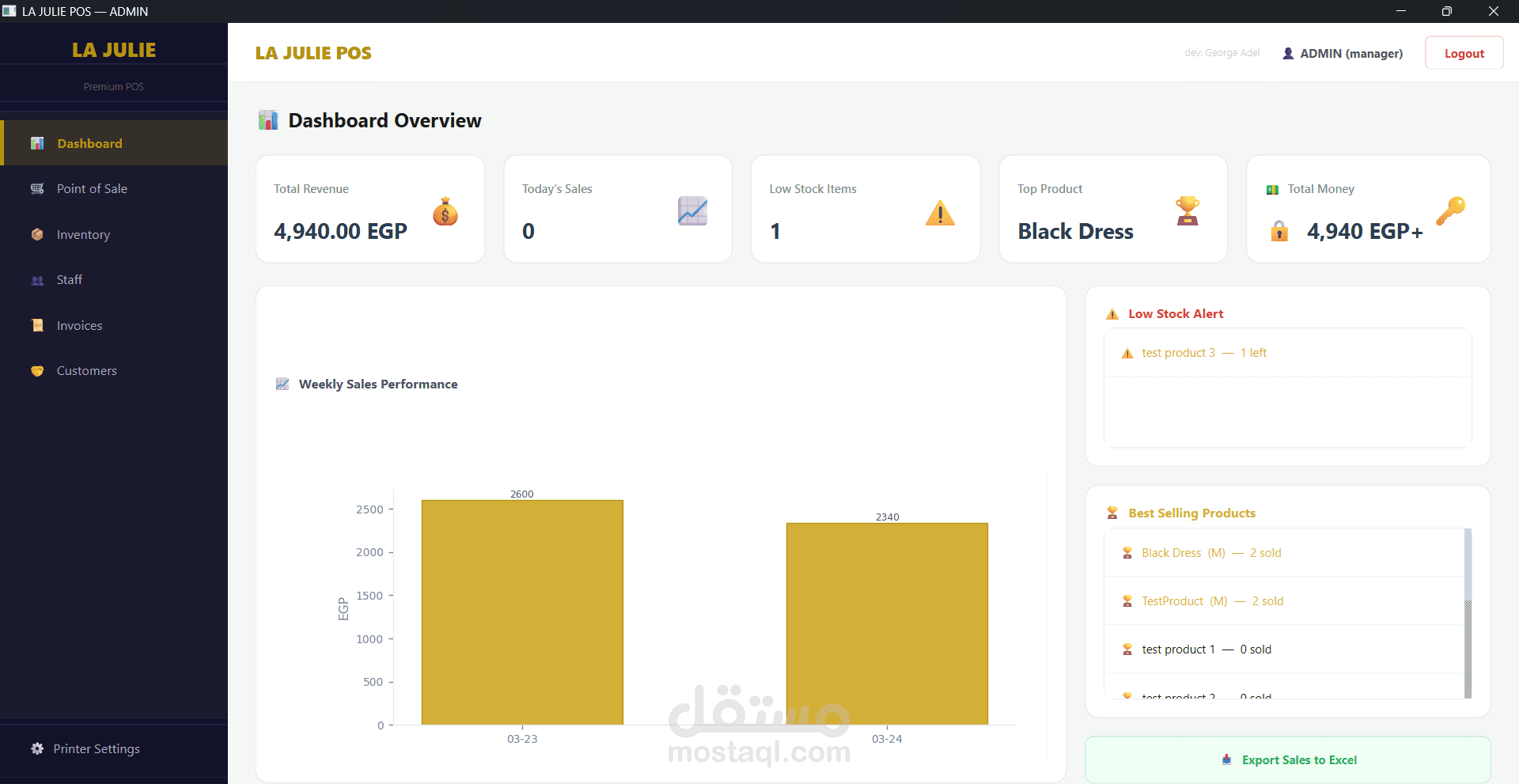This screenshot has height=784, width=1519.
Task: Click the trophy icon beside TestProduct (M)
Action: pos(1127,601)
